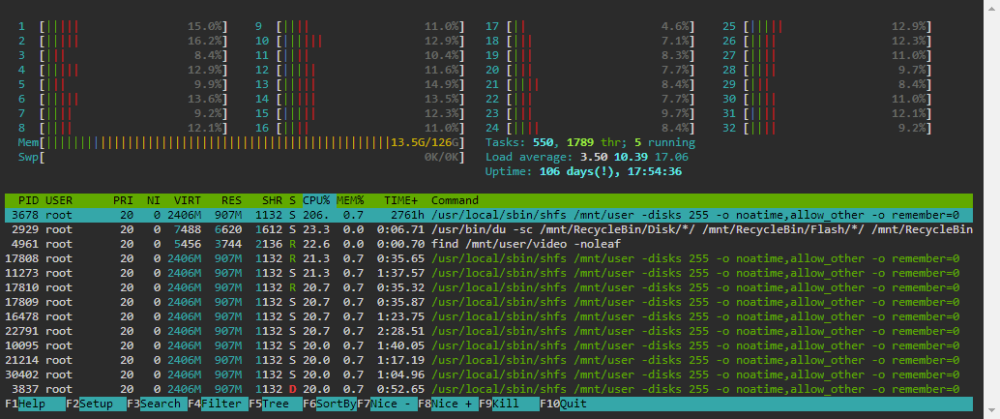Open the F6 SortBy menu
Screen dimensions: 1000x419
point(330,404)
